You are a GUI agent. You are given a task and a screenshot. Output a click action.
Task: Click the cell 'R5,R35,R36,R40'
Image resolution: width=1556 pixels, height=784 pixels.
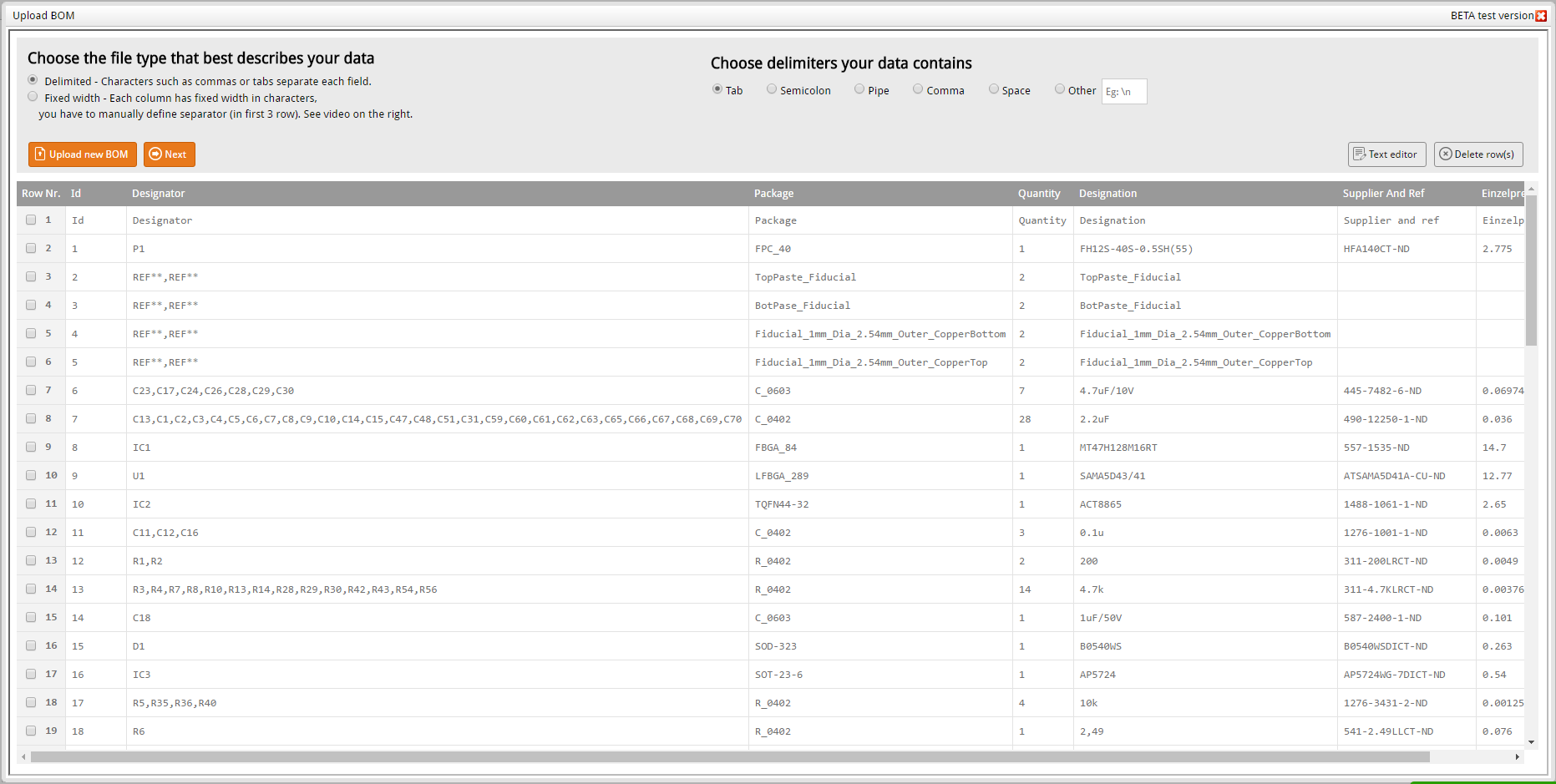[438, 703]
